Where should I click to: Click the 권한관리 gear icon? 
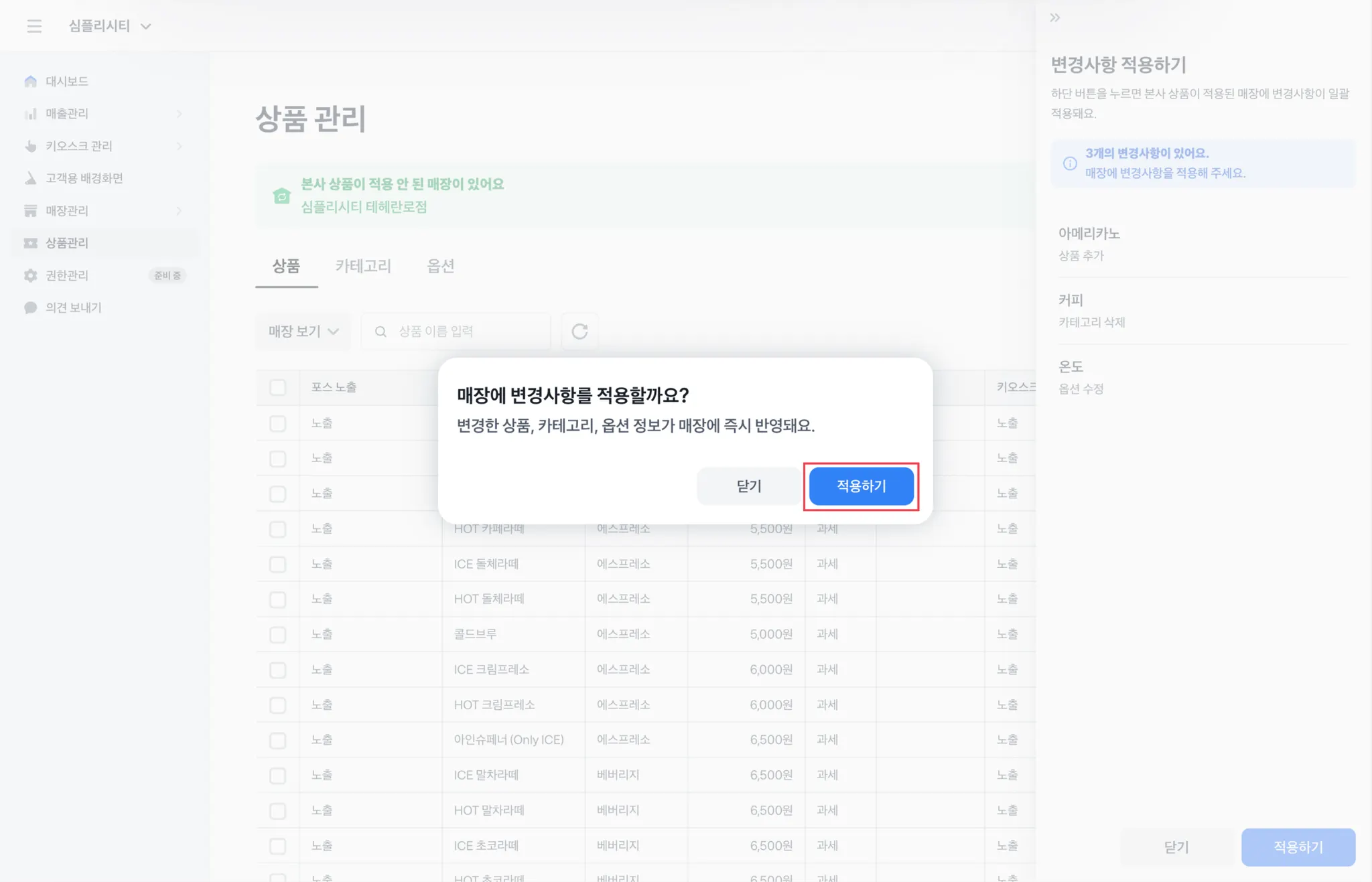tap(30, 275)
